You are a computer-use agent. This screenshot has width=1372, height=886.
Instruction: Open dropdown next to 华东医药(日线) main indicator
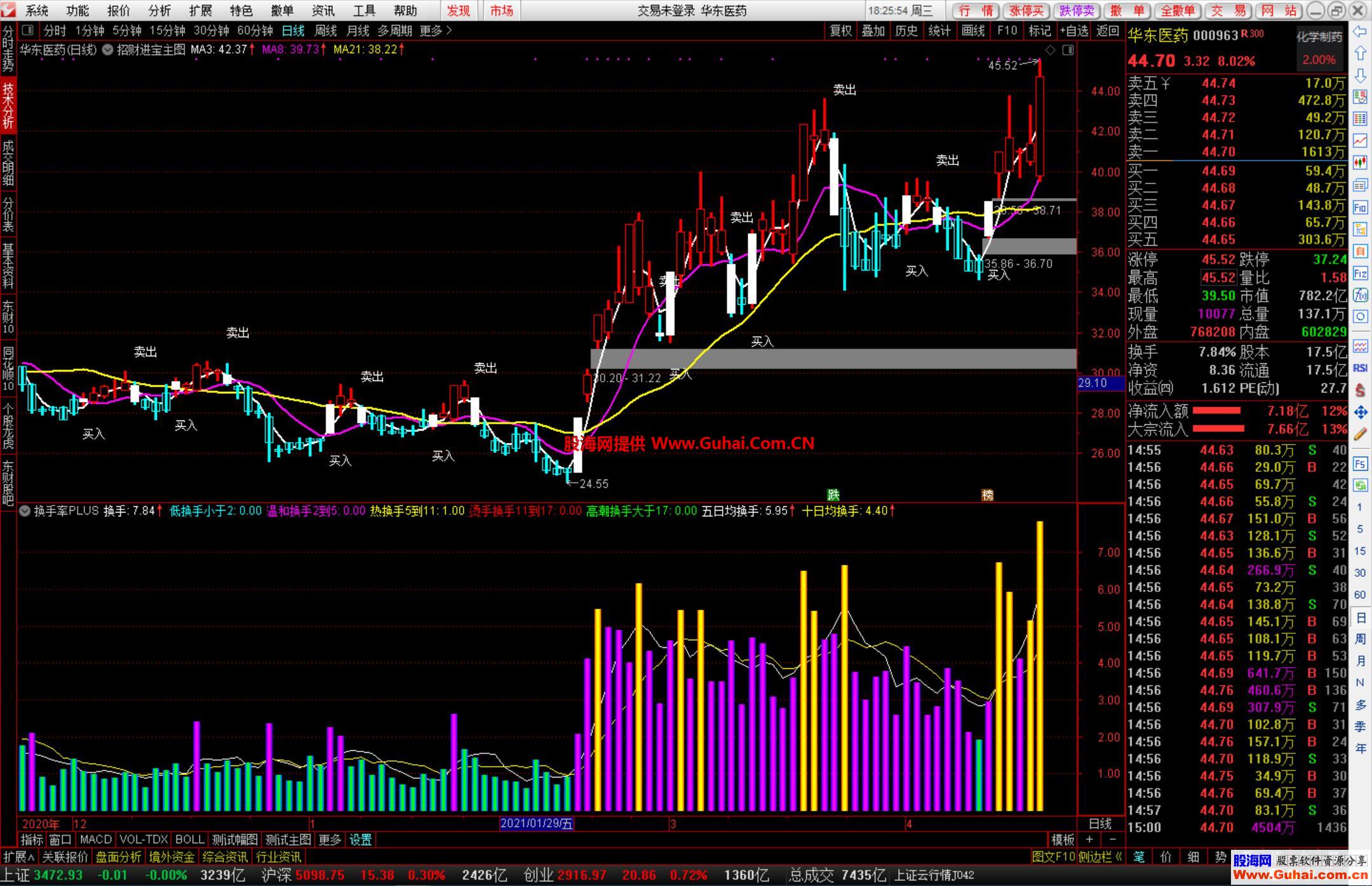(107, 50)
